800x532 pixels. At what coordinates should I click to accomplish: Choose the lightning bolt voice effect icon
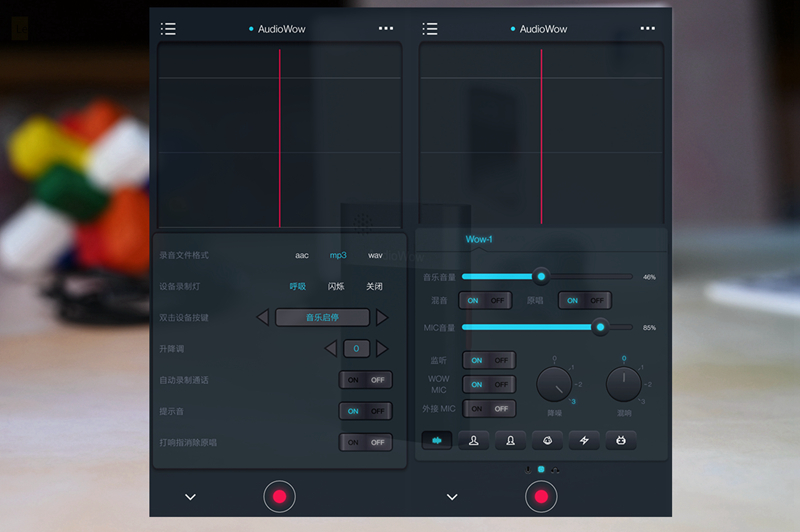point(584,440)
